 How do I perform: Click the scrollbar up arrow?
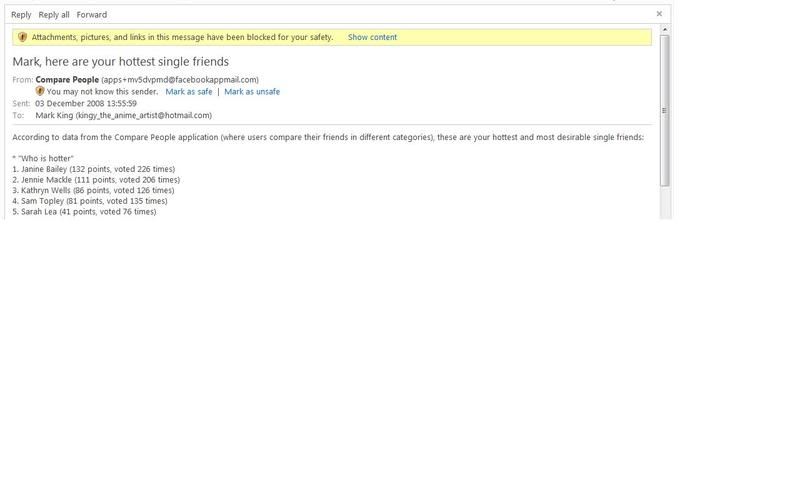665,30
